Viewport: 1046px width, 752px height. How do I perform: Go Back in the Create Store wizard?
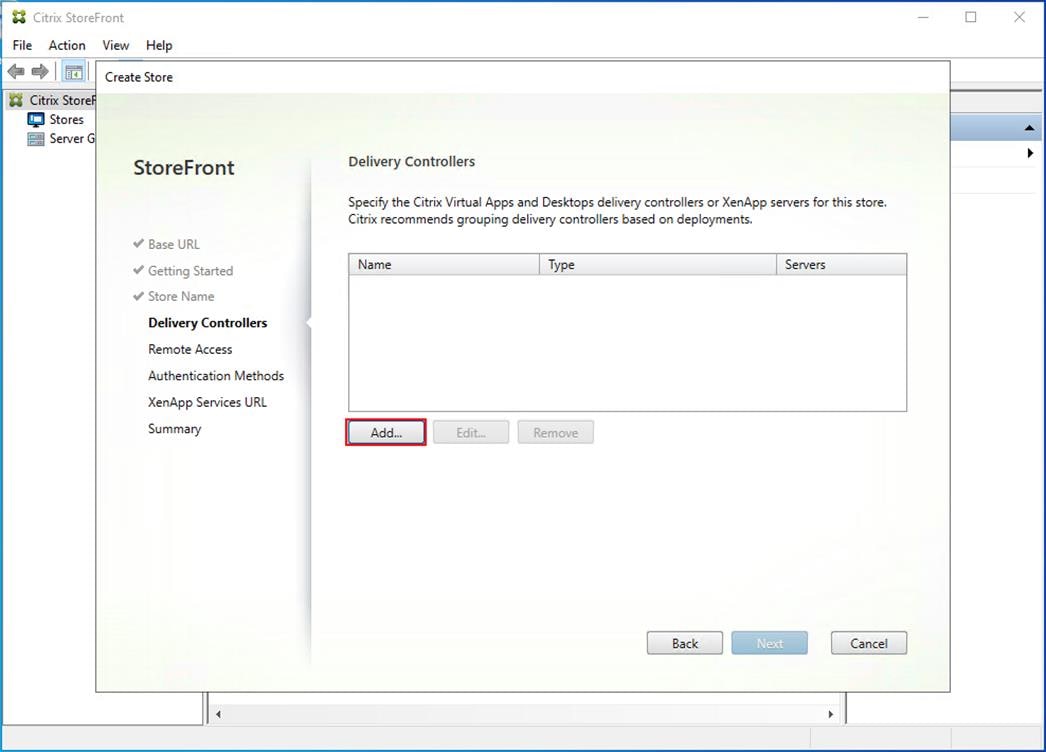point(684,643)
